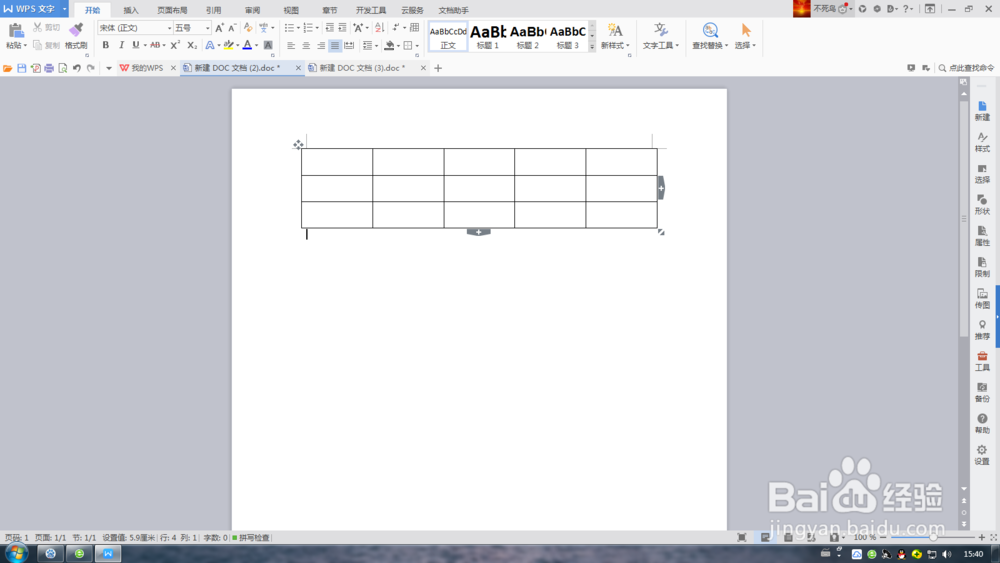Open the Text Tools button
Viewport: 1000px width, 563px height.
(x=660, y=36)
